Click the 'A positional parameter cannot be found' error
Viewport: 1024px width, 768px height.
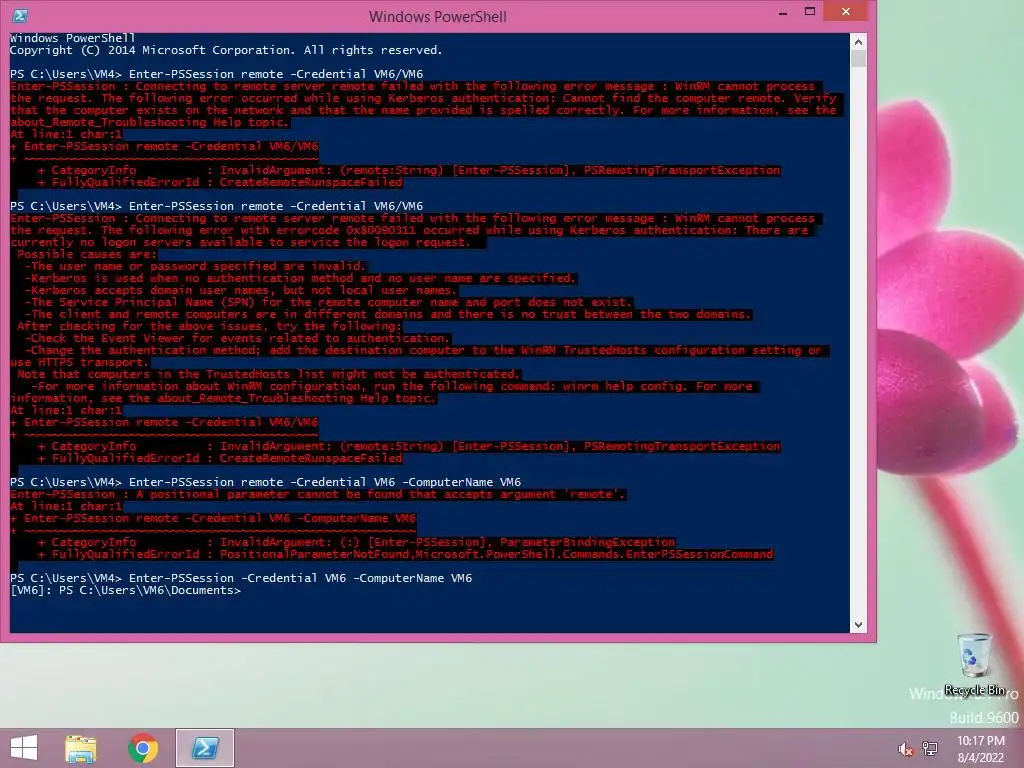click(318, 494)
